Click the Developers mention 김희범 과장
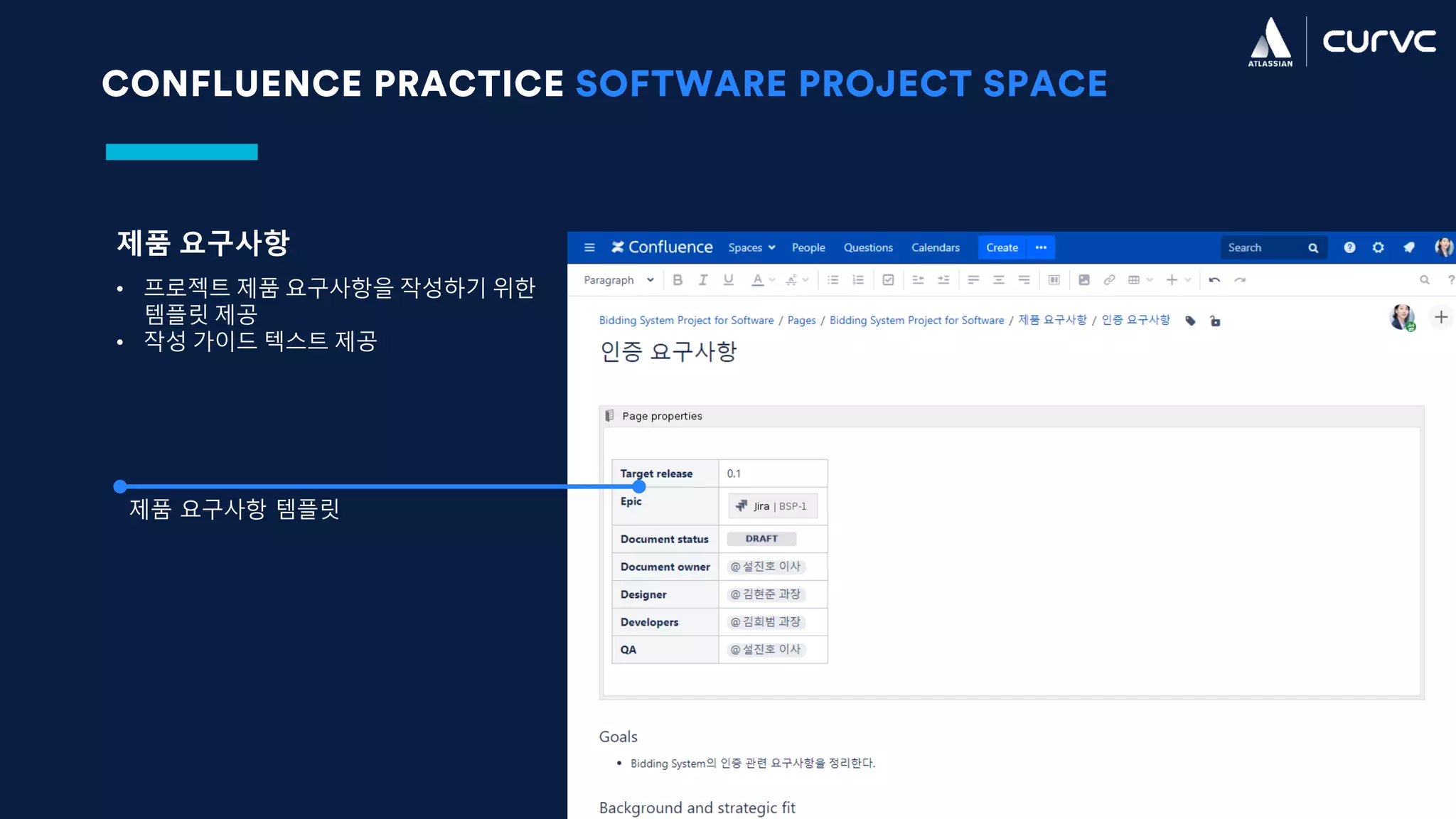 [x=766, y=622]
